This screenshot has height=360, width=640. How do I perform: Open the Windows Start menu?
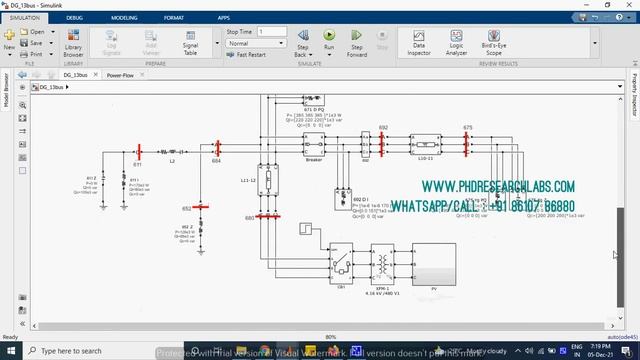click(x=11, y=351)
